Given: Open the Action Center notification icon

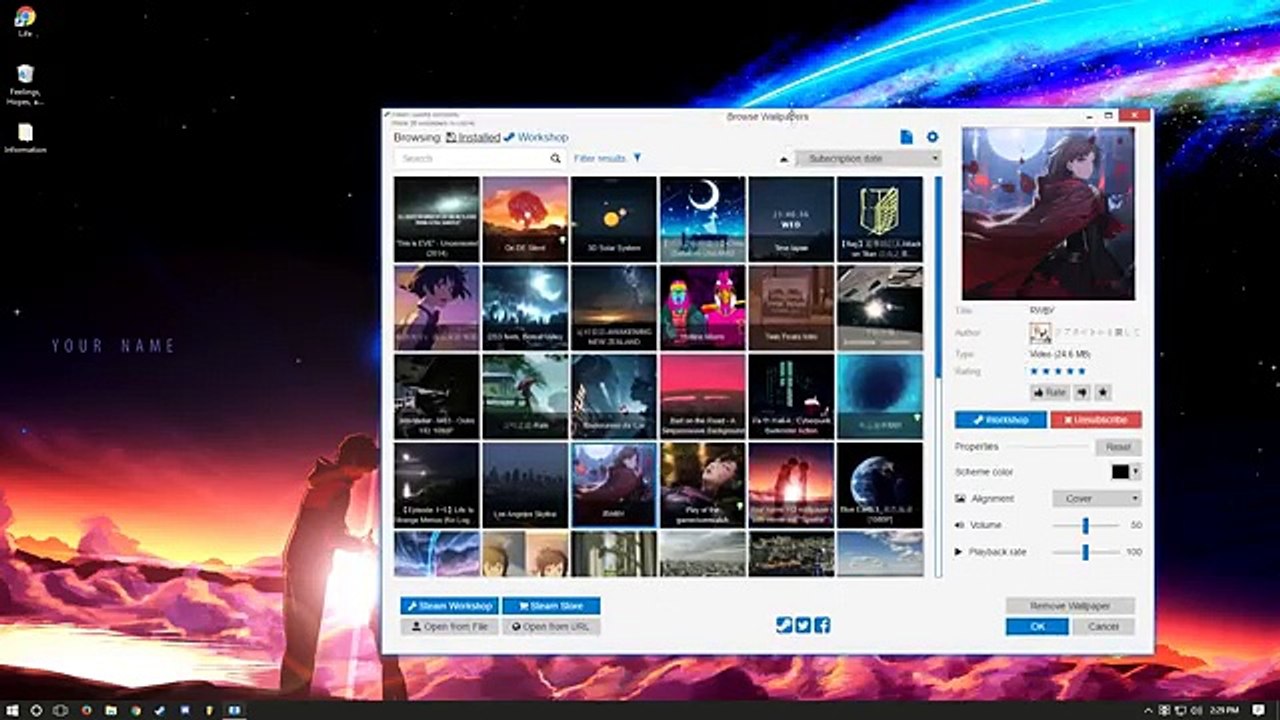Looking at the screenshot, I should pyautogui.click(x=1259, y=710).
